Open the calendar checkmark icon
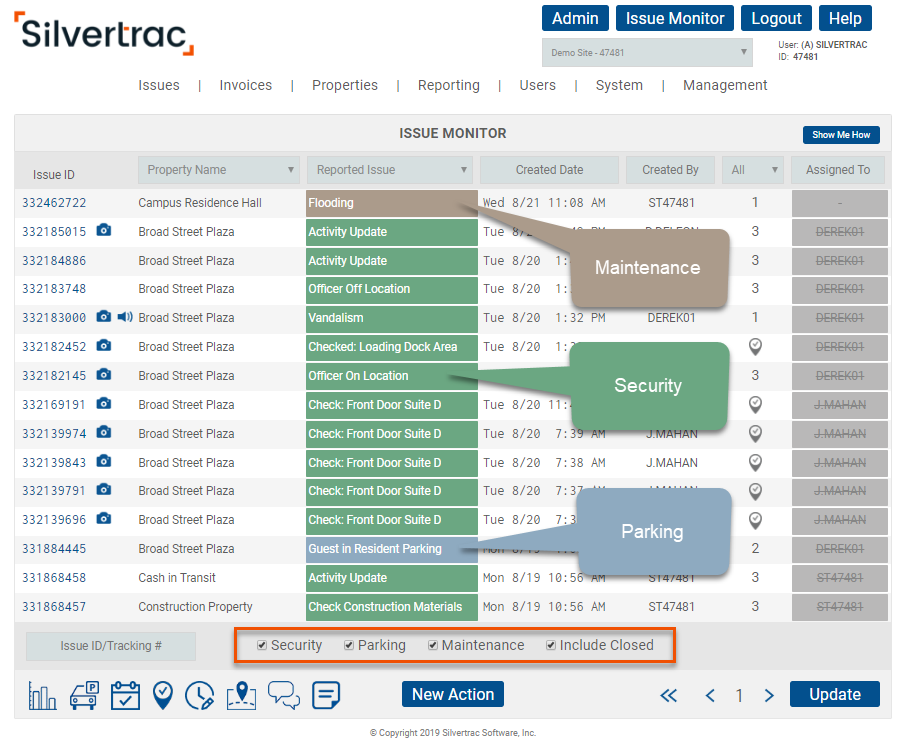Screen dimensions: 907x747 (126, 695)
